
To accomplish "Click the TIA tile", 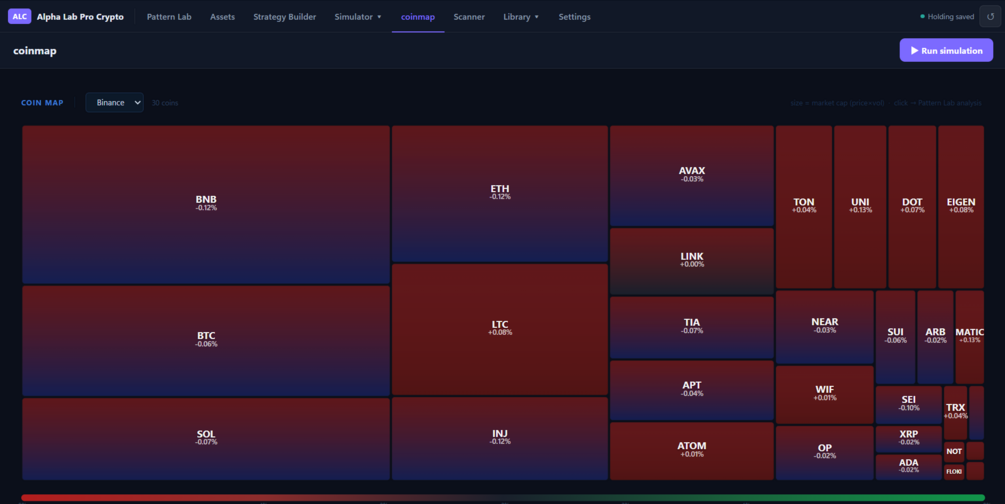I will point(692,327).
